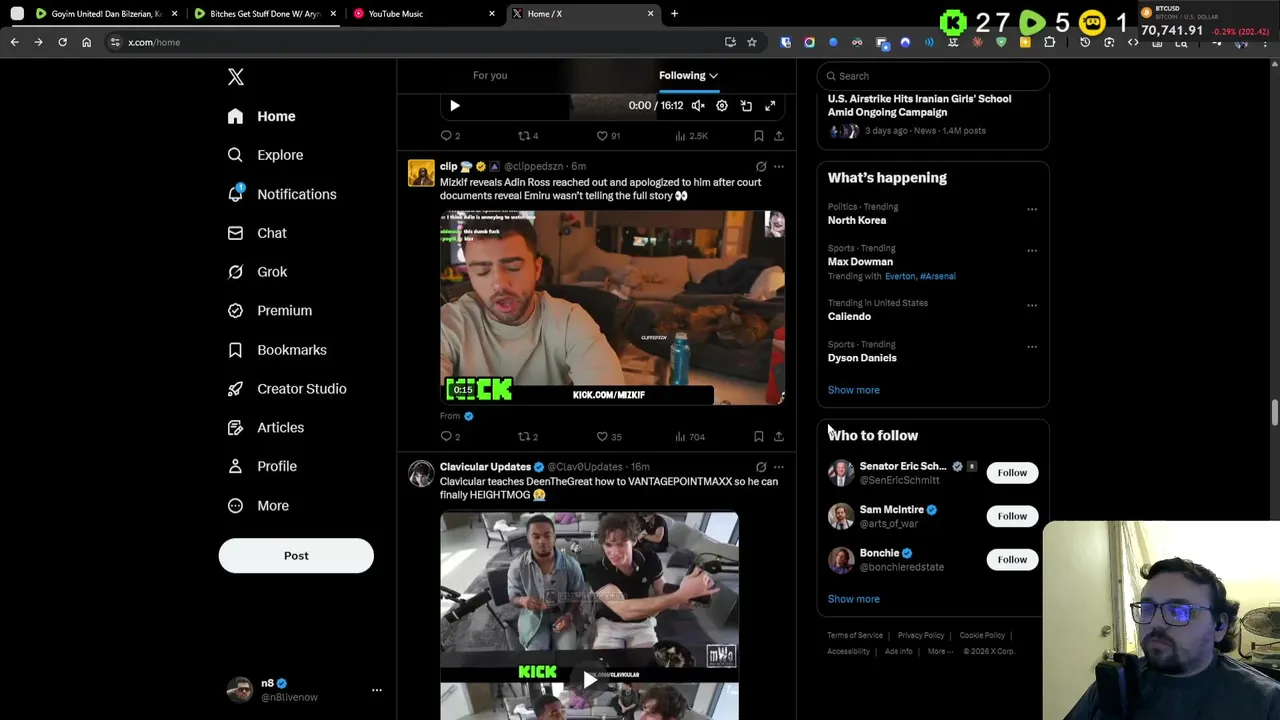View analytics of 2.5K views post
The height and width of the screenshot is (720, 1280).
(691, 136)
